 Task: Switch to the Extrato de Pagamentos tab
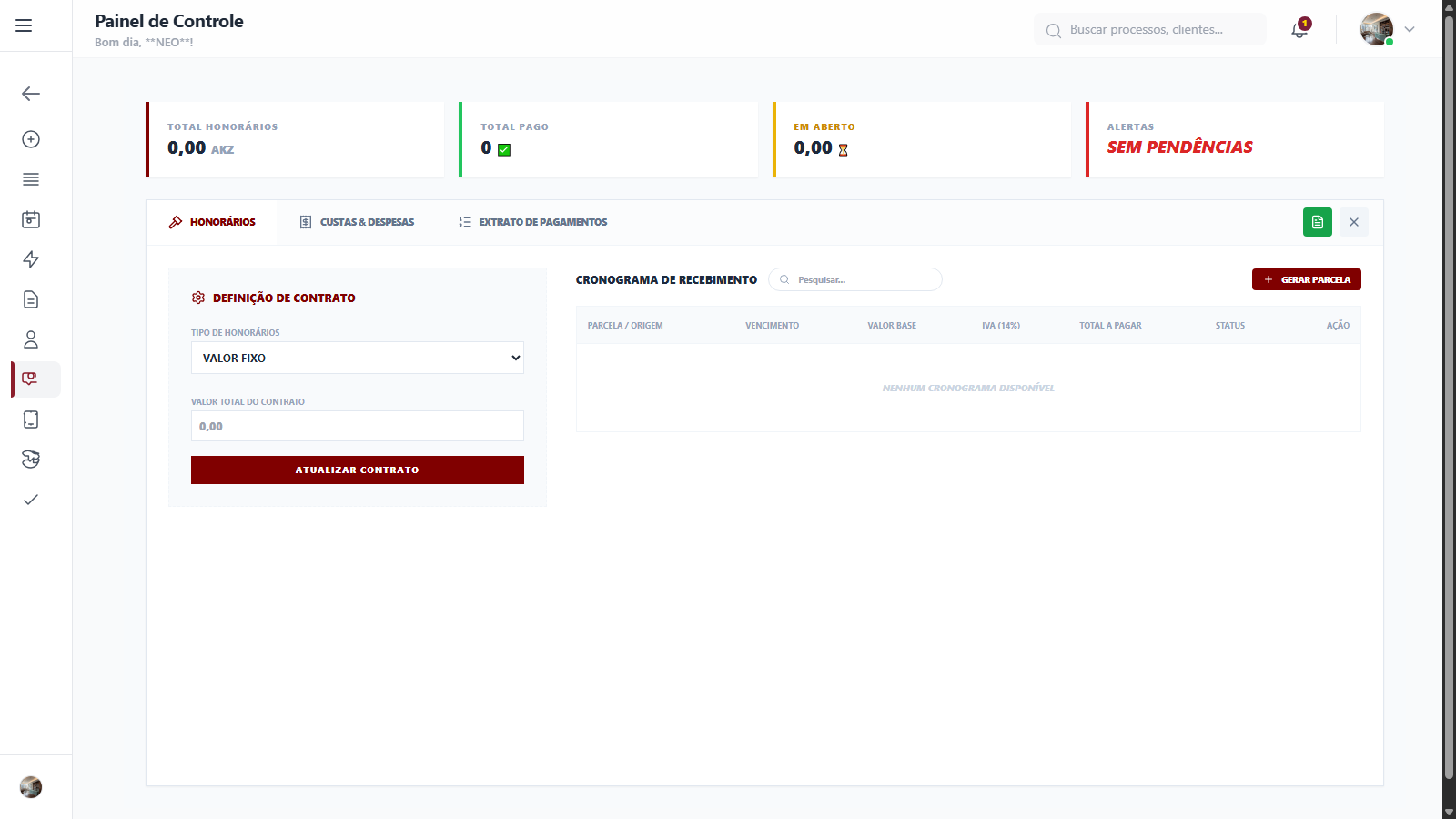tap(532, 222)
